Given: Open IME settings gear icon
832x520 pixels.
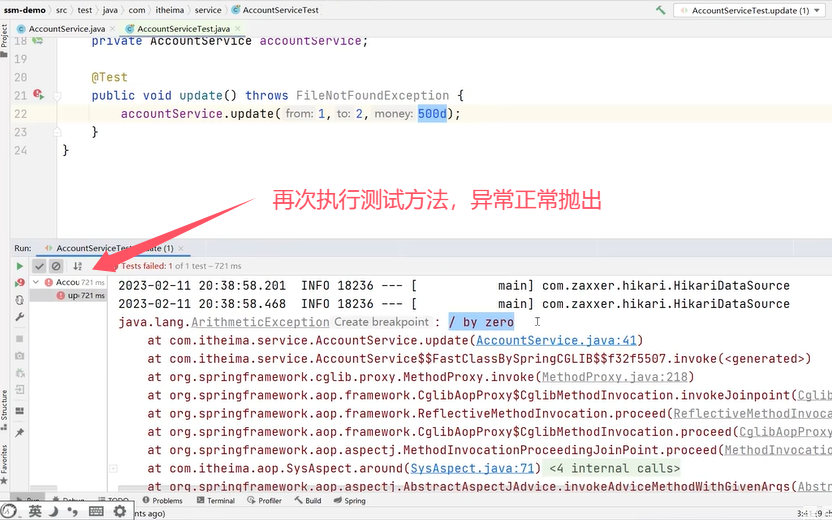Looking at the screenshot, I should point(120,511).
